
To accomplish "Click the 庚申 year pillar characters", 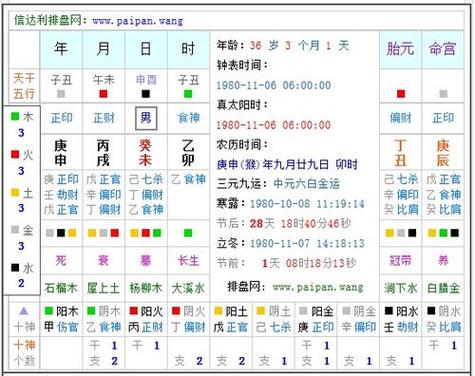I will pyautogui.click(x=61, y=153).
